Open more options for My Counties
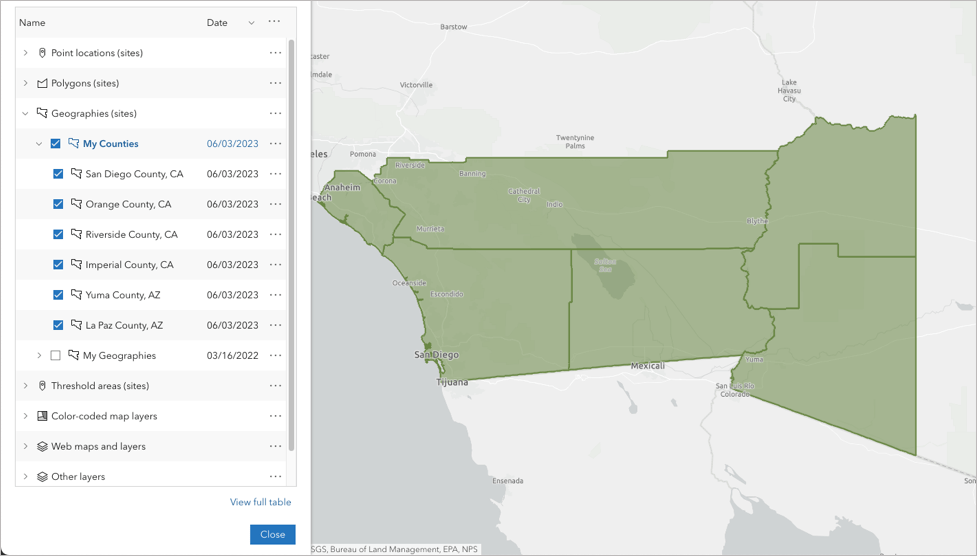 [x=275, y=143]
